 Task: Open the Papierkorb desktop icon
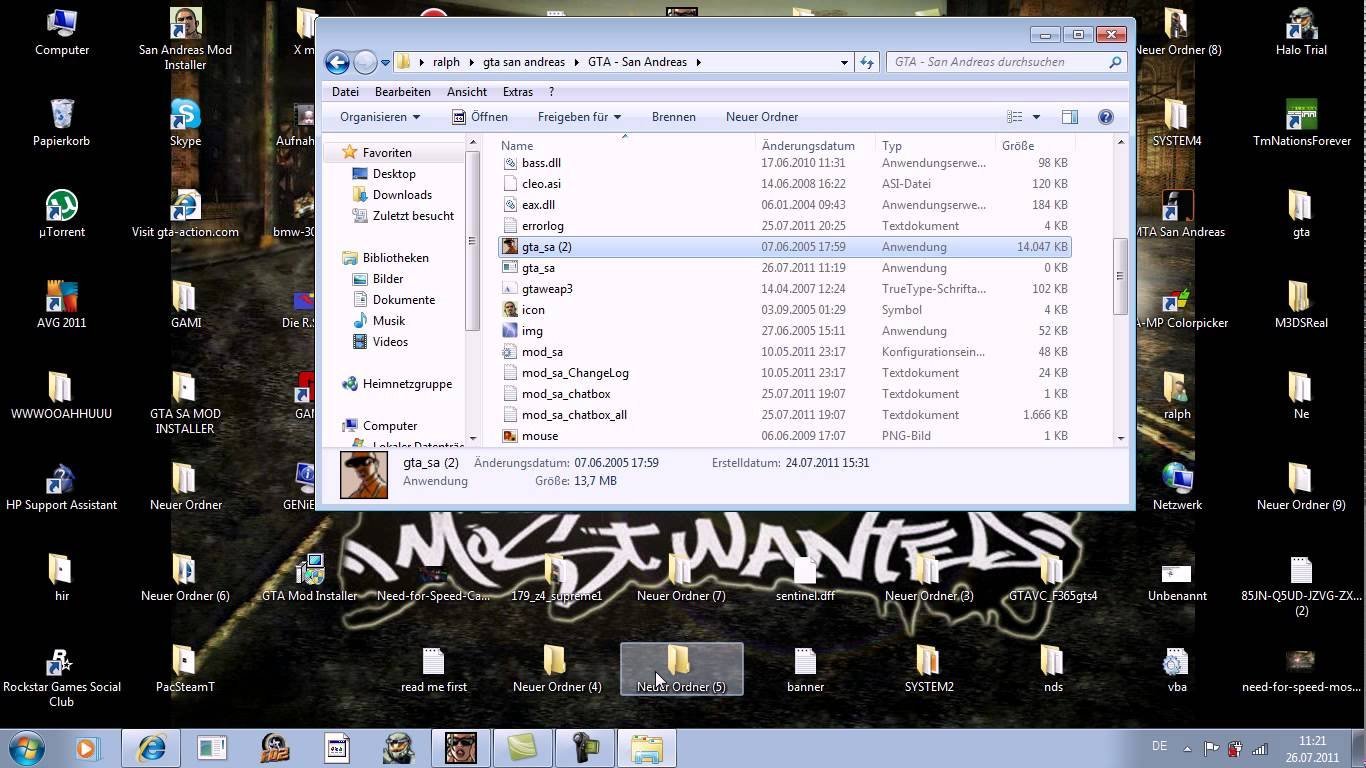pos(62,124)
